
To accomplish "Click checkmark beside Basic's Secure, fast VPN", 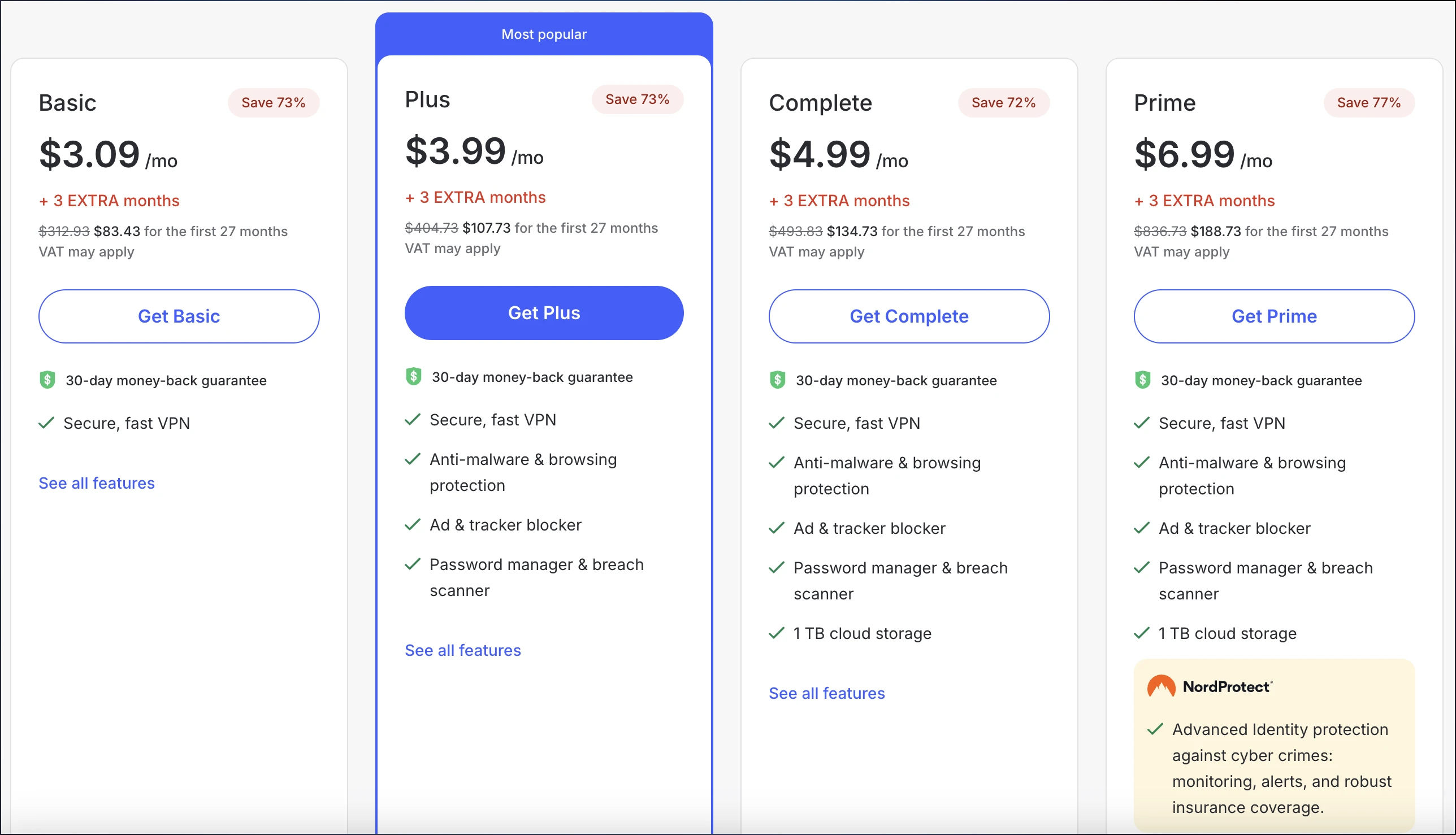I will tap(46, 423).
